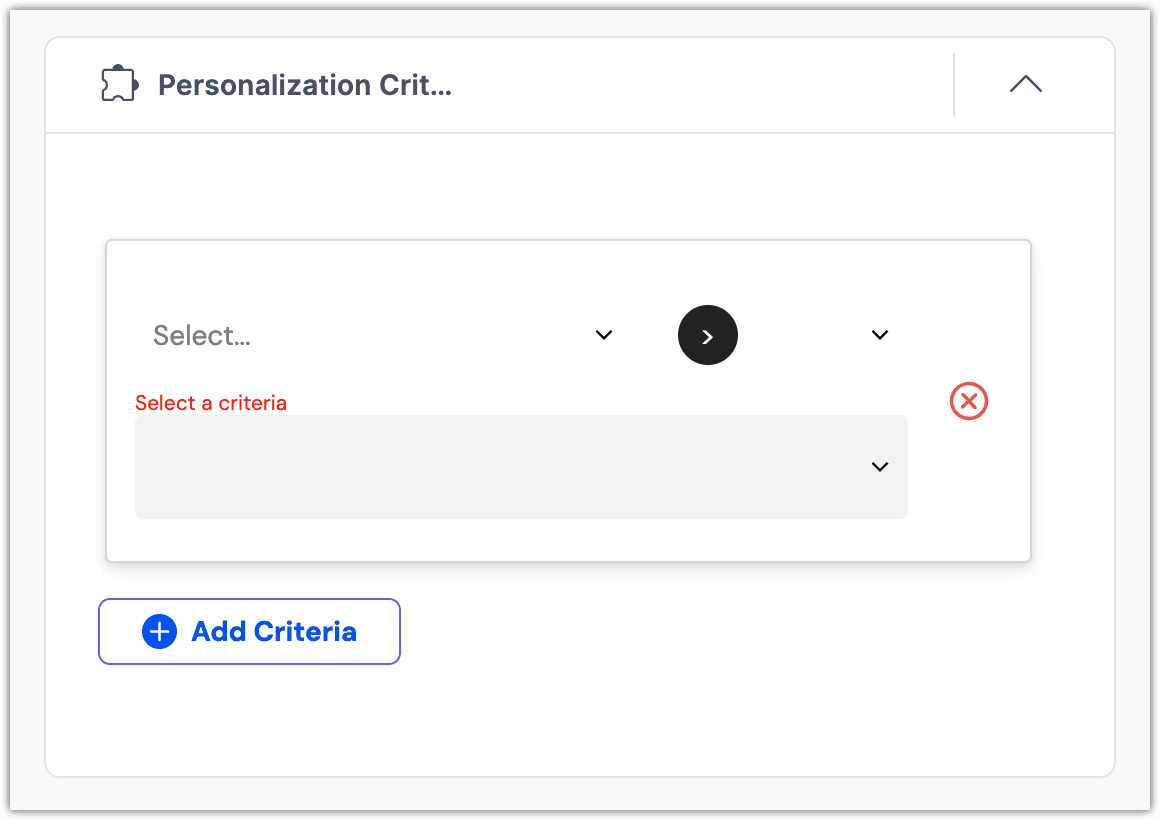
Task: Collapse the Personalization Criteria panel
Action: [x=1025, y=85]
